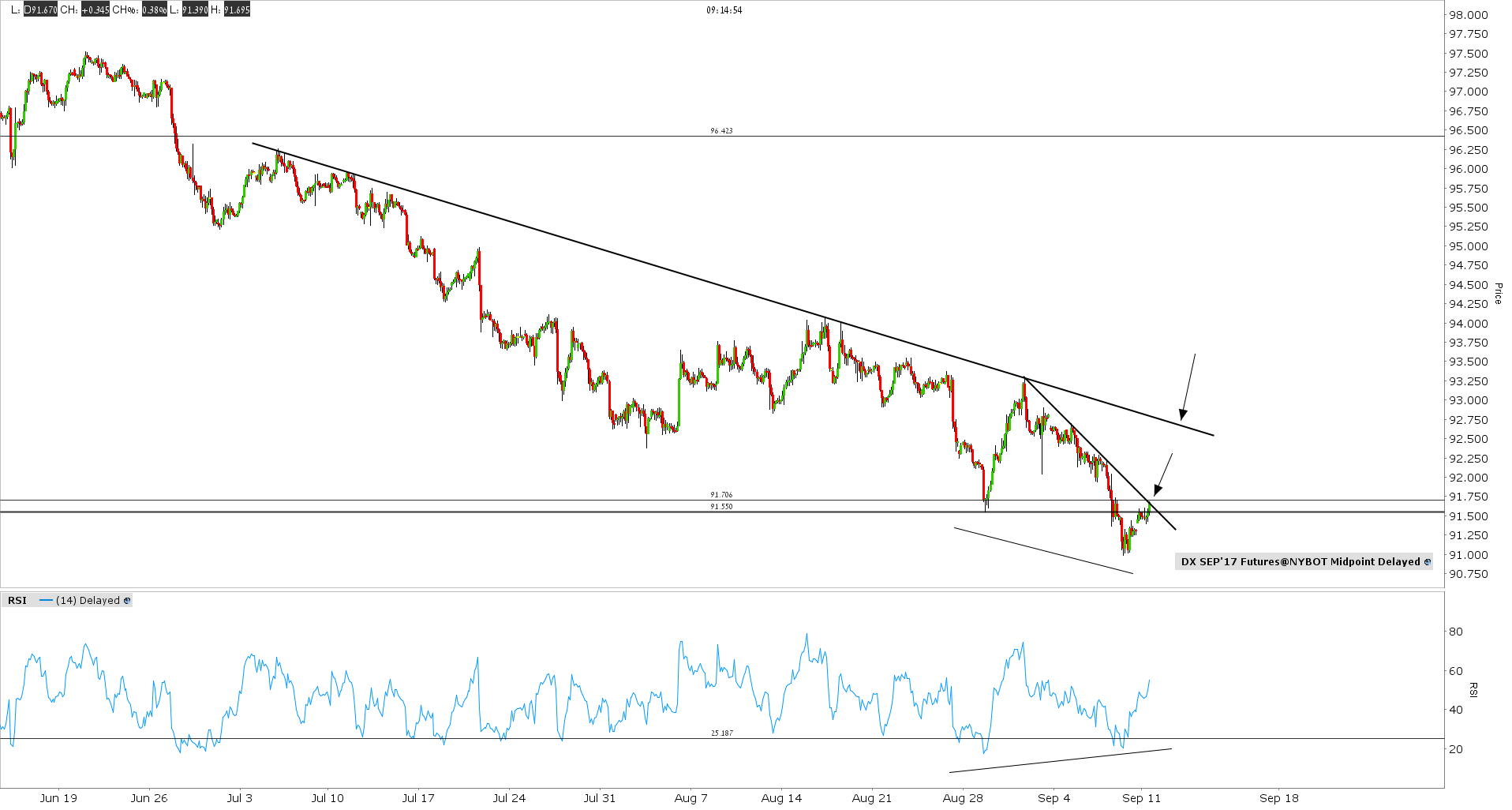Viewport: 1512px width, 810px height.
Task: Click the Jul 3 date label
Action: 240,798
